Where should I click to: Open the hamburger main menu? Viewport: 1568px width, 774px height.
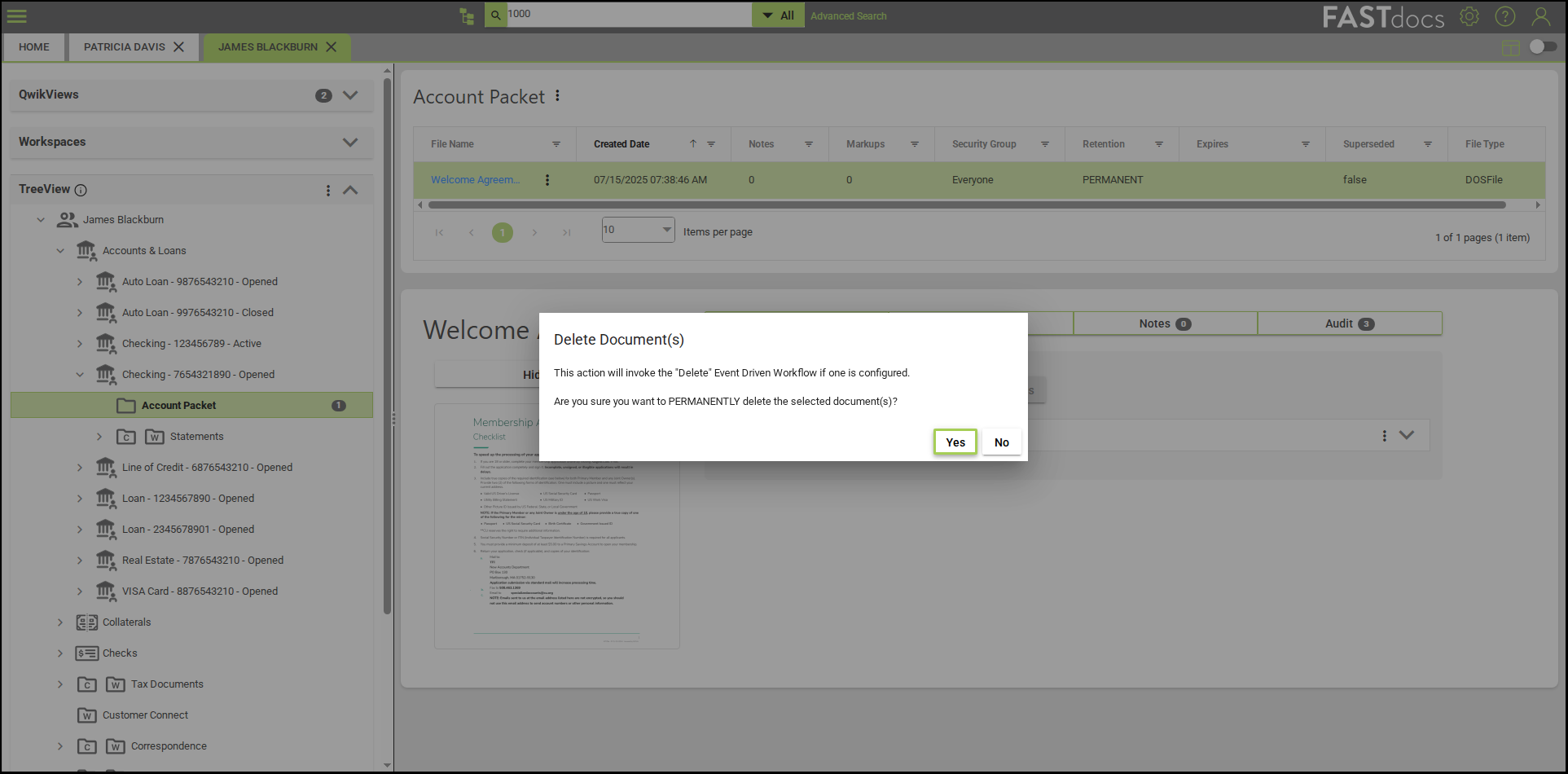17,15
